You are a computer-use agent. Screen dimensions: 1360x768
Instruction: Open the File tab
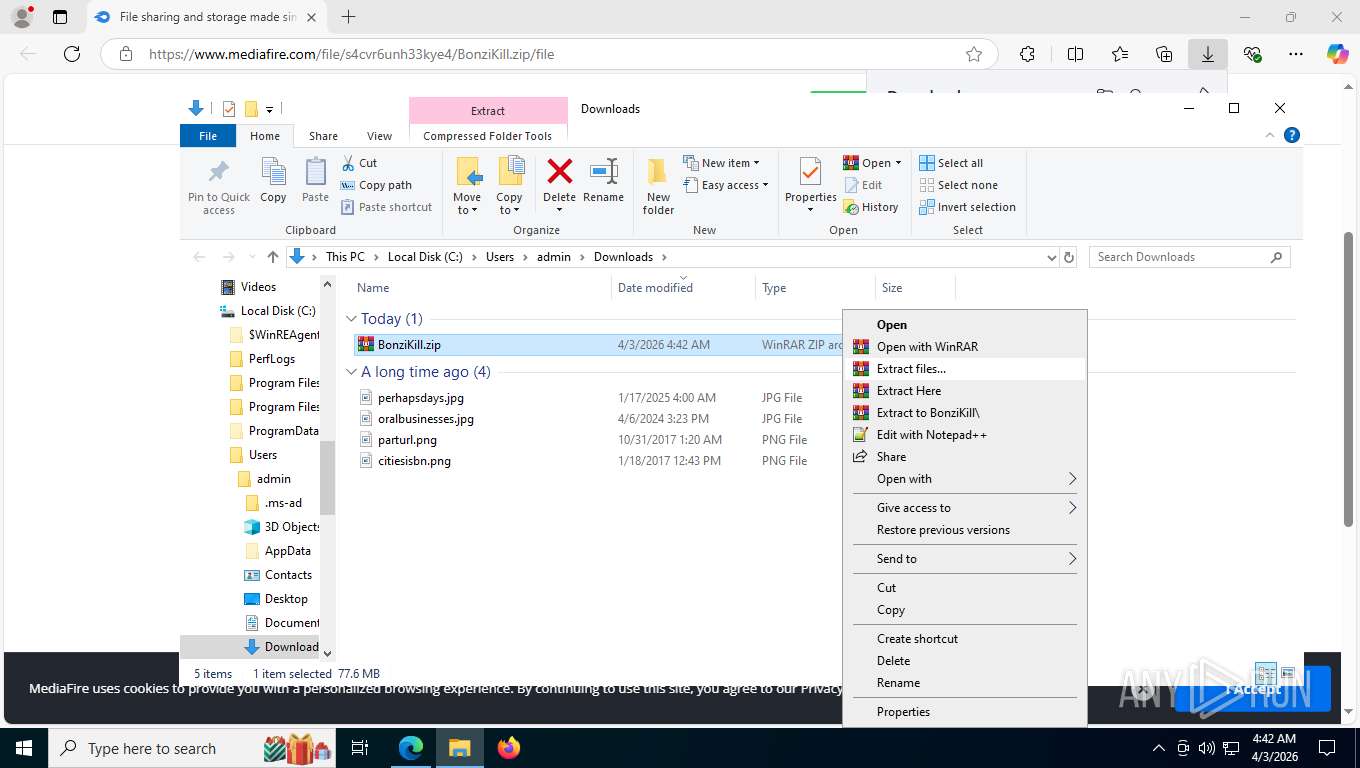(208, 136)
